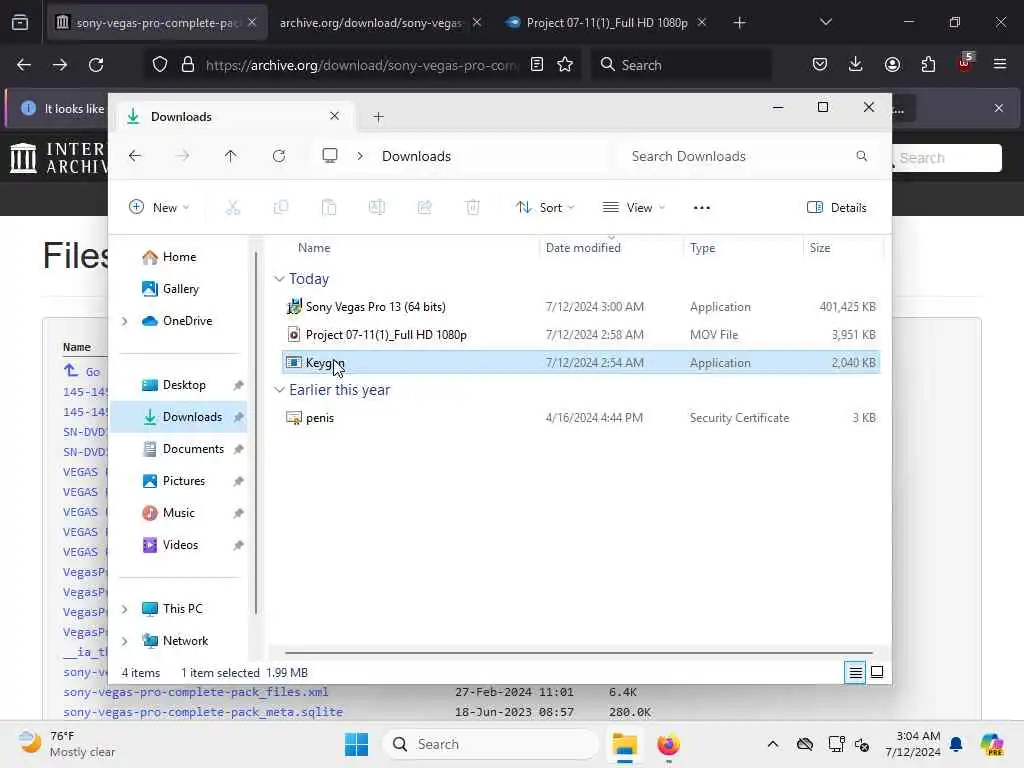The height and width of the screenshot is (768, 1024).
Task: Open the See more ellipsis menu
Action: point(701,208)
